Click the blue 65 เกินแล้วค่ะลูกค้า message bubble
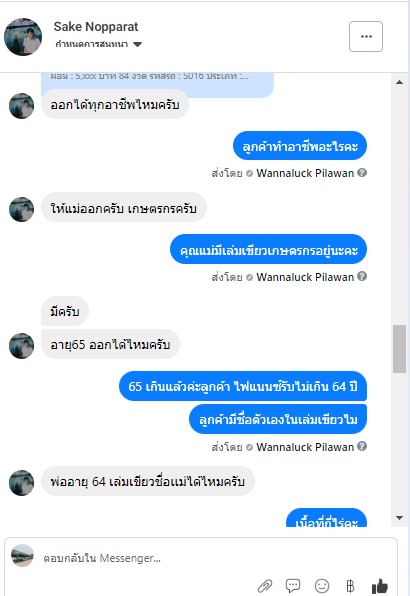410x596 pixels. point(243,386)
